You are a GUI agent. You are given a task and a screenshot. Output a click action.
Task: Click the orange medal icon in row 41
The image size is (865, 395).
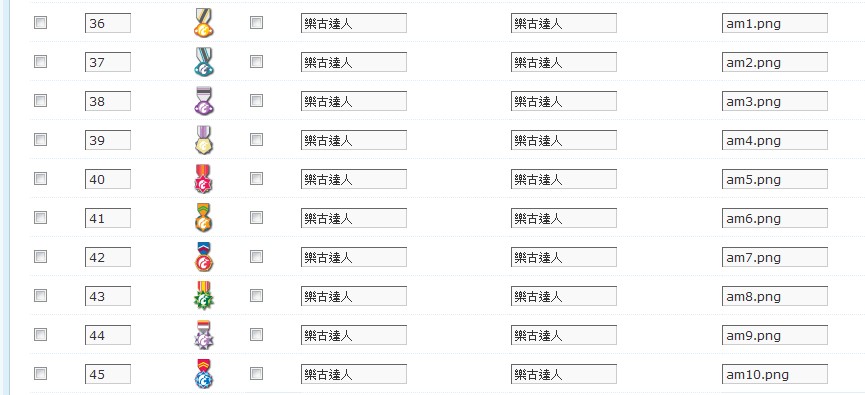(x=204, y=218)
